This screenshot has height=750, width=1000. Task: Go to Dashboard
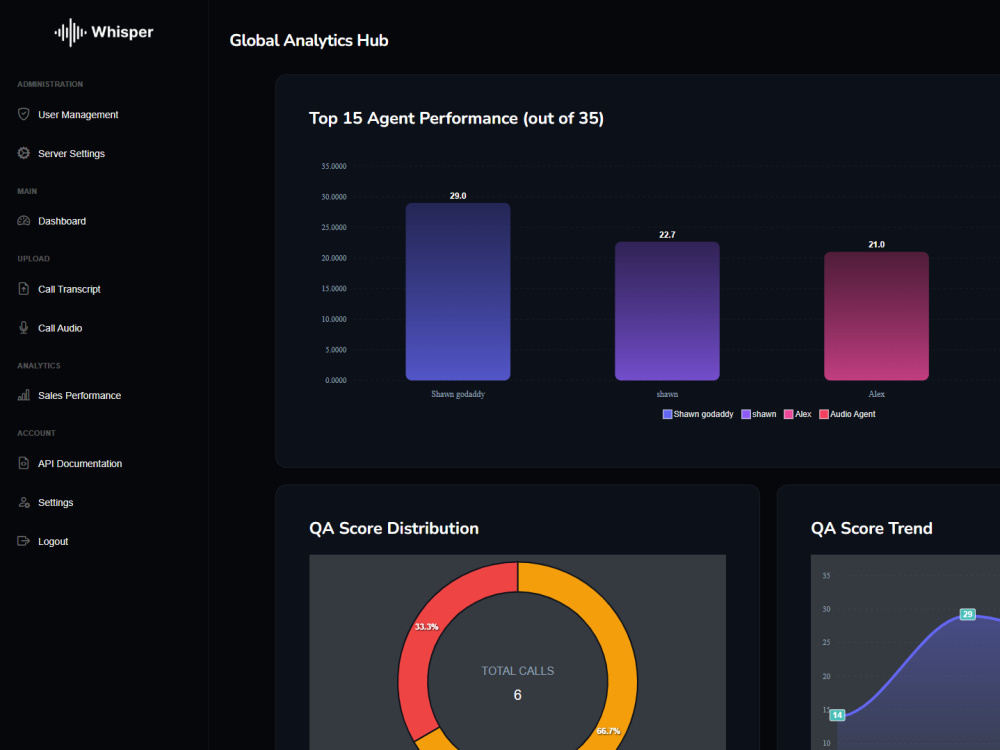(62, 221)
